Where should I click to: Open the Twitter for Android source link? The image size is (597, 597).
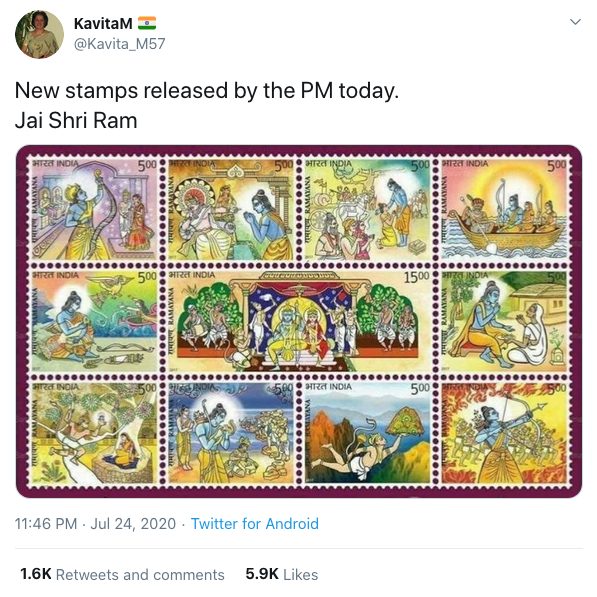255,524
